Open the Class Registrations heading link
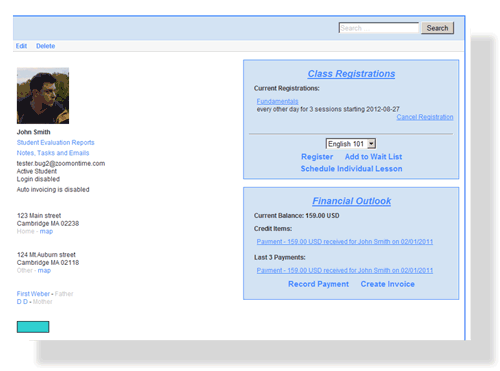Viewport: 500px width, 371px height. pyautogui.click(x=351, y=74)
